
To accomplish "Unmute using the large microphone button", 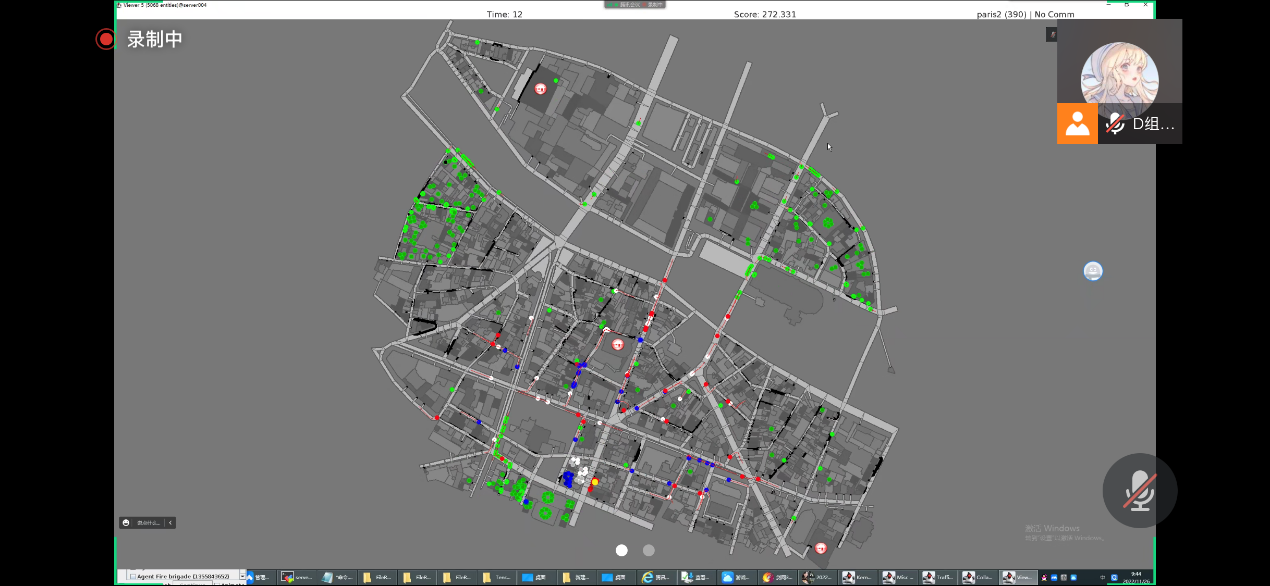I will click(1139, 491).
